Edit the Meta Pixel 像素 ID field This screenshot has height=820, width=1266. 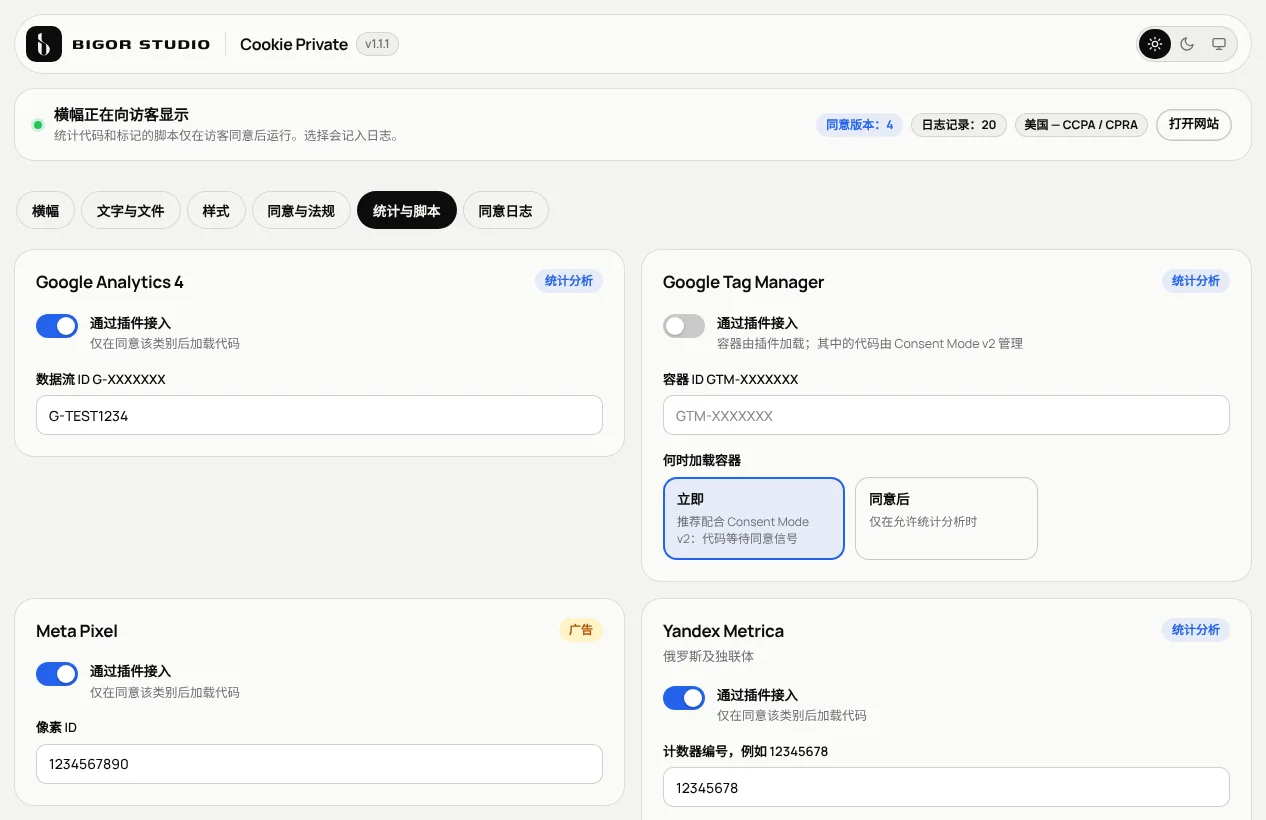(x=319, y=764)
